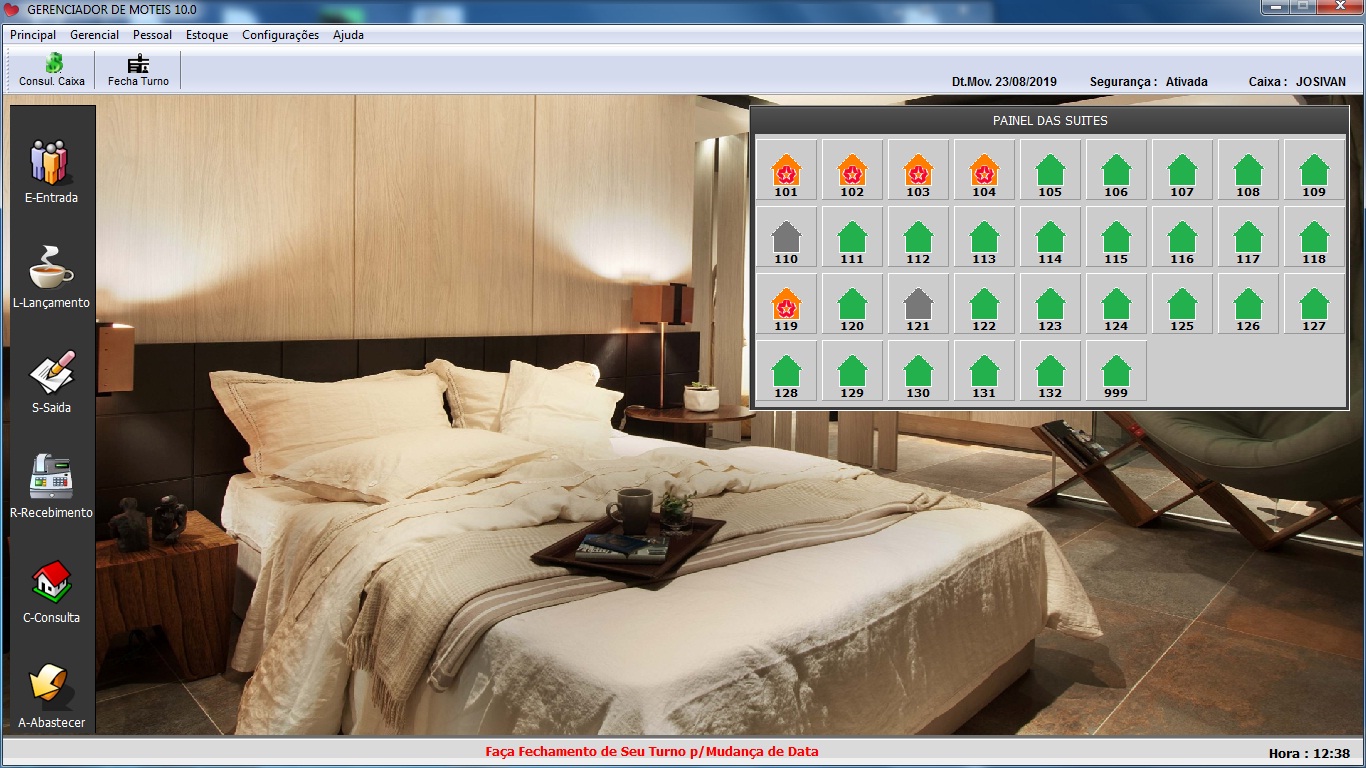1366x768 pixels.
Task: Click available suite 132
Action: (x=1050, y=371)
